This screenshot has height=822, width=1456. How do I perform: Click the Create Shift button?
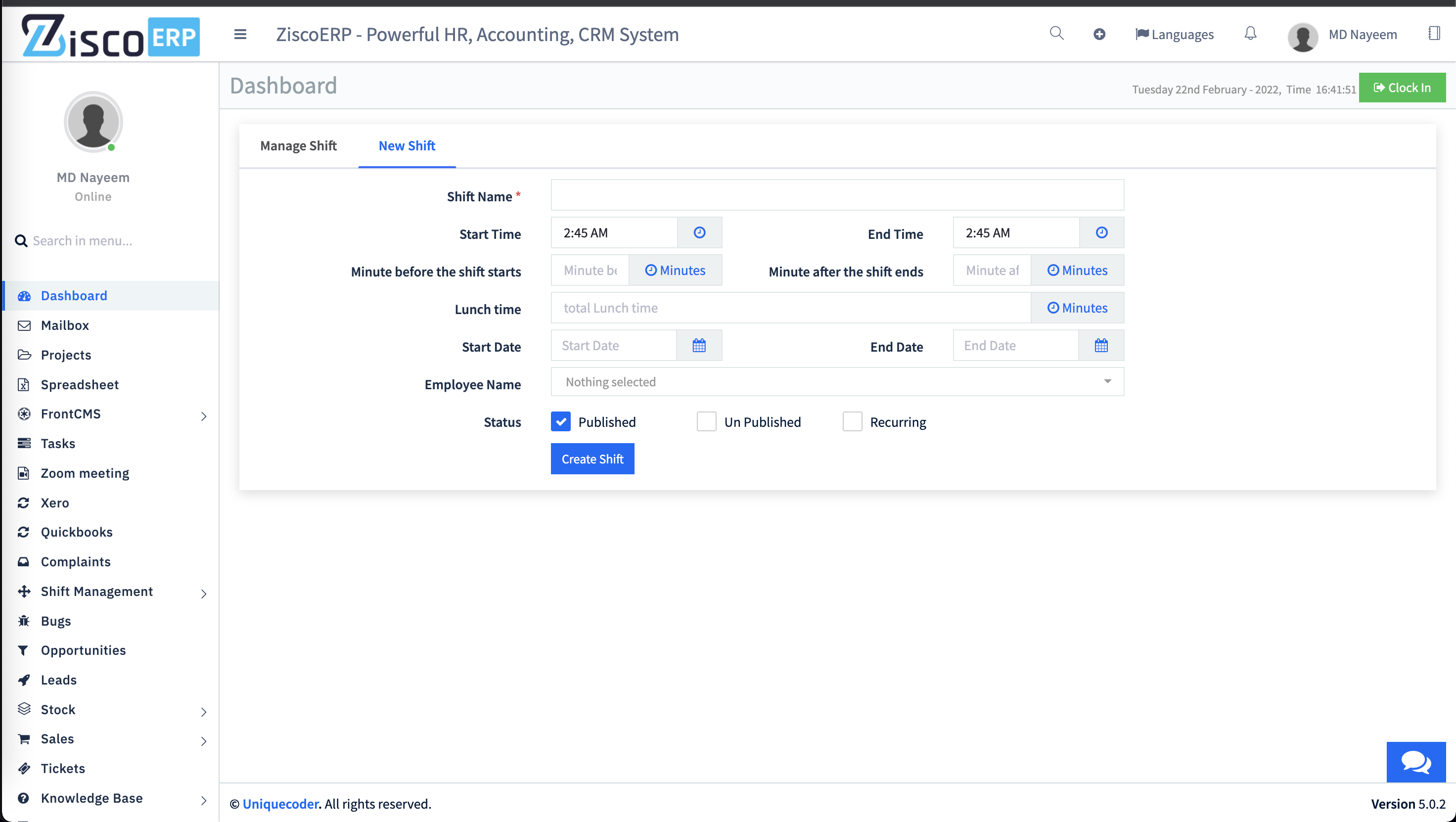(x=592, y=458)
